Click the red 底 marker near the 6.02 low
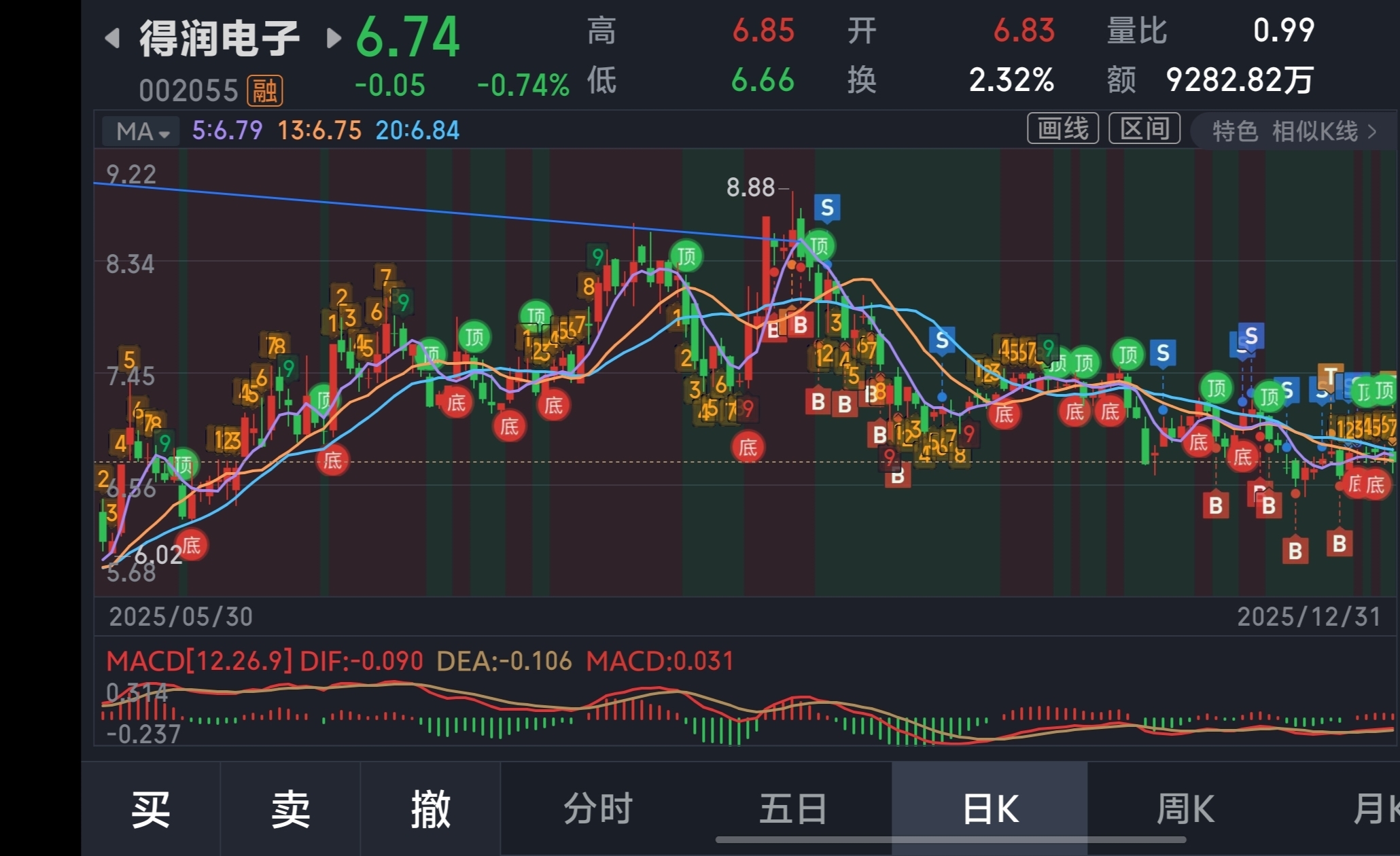Image resolution: width=1400 pixels, height=856 pixels. (x=191, y=546)
